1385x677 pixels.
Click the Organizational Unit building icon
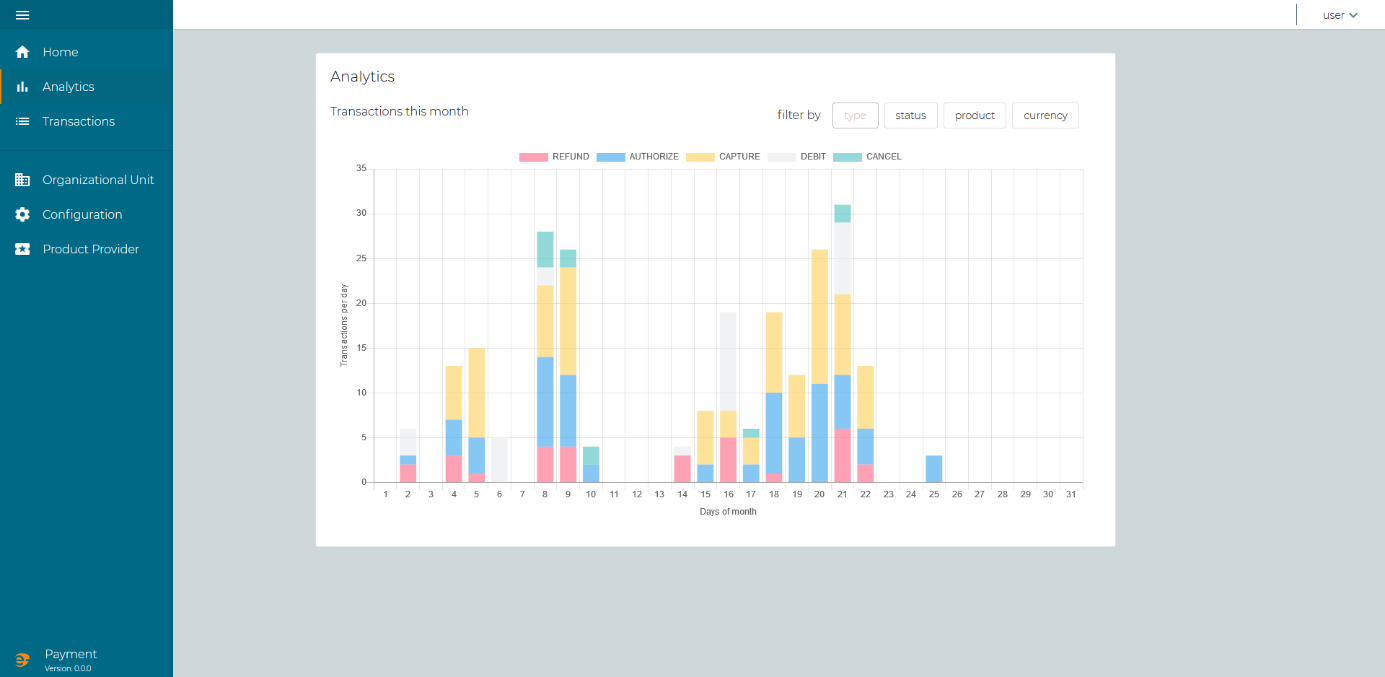tap(22, 180)
